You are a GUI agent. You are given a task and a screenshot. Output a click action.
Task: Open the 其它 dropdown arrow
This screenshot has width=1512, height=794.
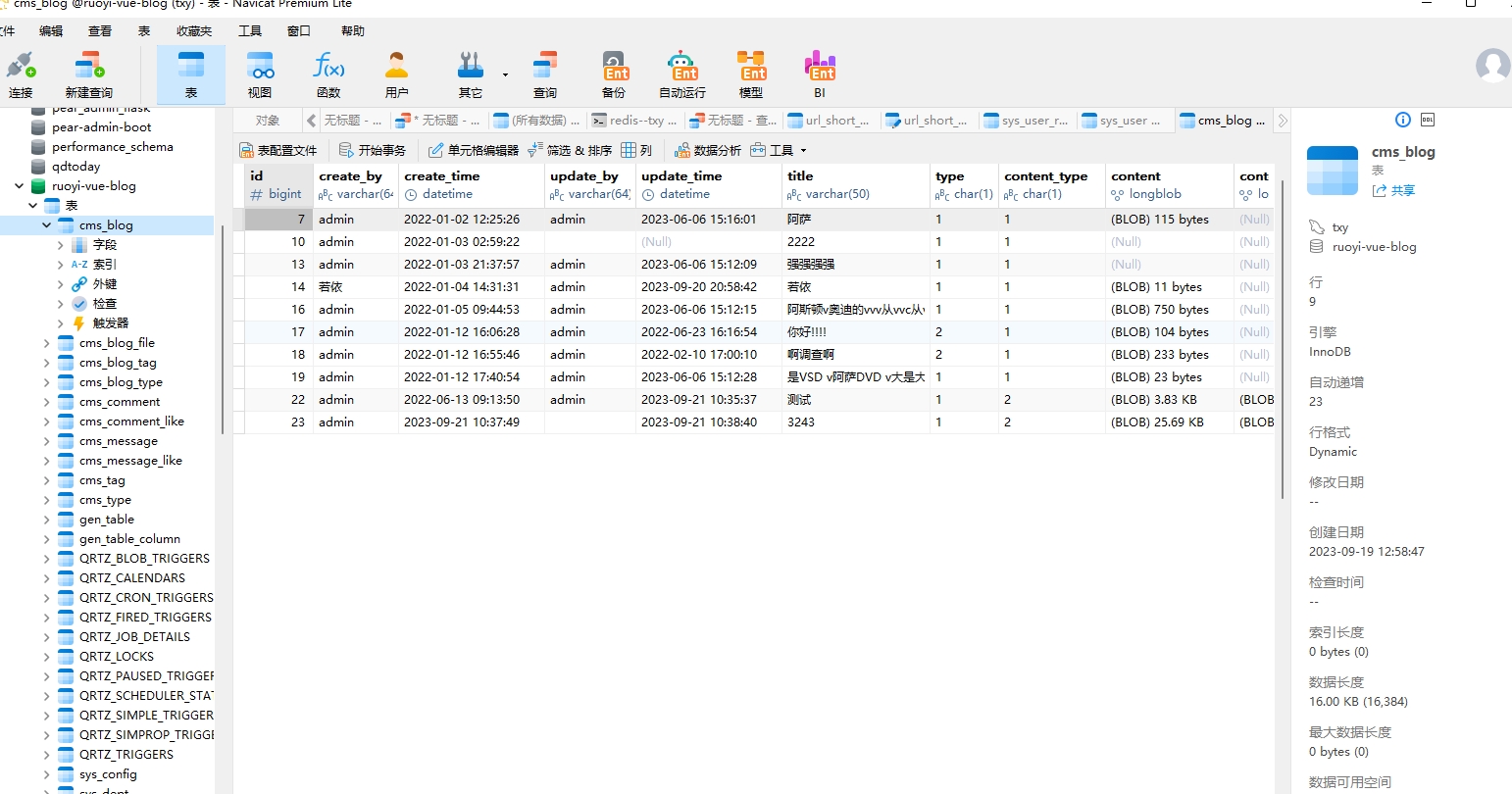pyautogui.click(x=506, y=74)
